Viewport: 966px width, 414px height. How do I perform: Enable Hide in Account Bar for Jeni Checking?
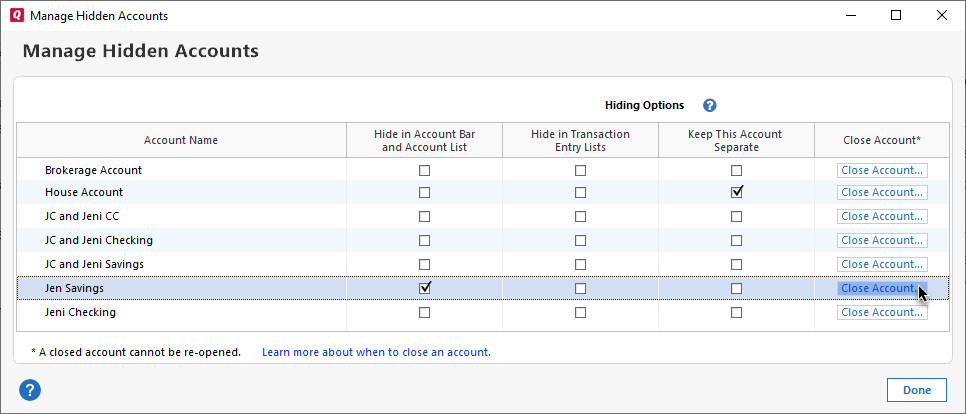coord(425,312)
